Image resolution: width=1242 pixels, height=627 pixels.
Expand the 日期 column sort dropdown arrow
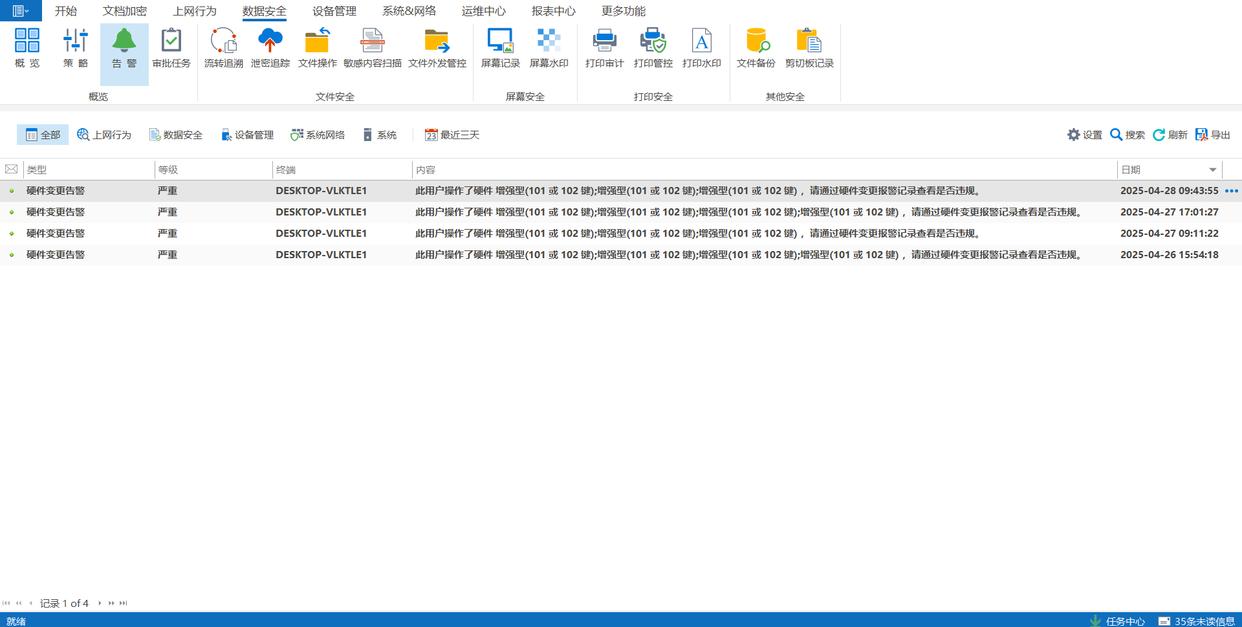coord(1213,170)
